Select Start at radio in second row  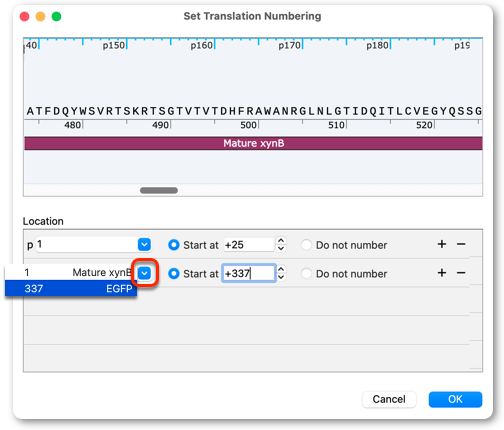tap(174, 274)
